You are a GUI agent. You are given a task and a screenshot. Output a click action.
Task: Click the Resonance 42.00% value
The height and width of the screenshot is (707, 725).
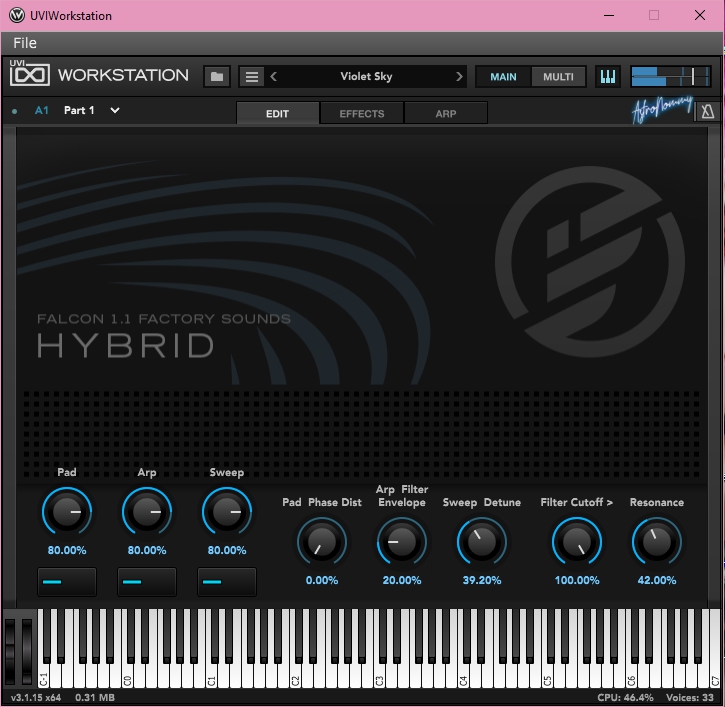click(657, 580)
